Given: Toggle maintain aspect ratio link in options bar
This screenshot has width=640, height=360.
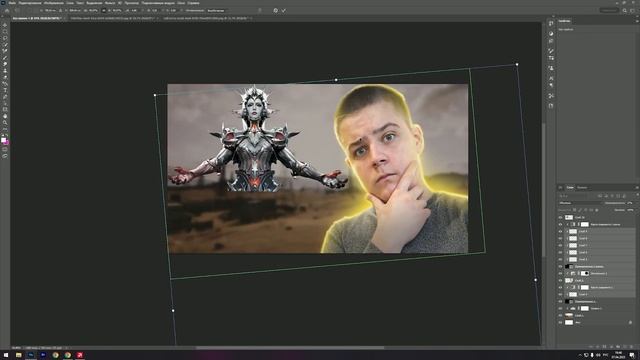Looking at the screenshot, I should tap(104, 11).
